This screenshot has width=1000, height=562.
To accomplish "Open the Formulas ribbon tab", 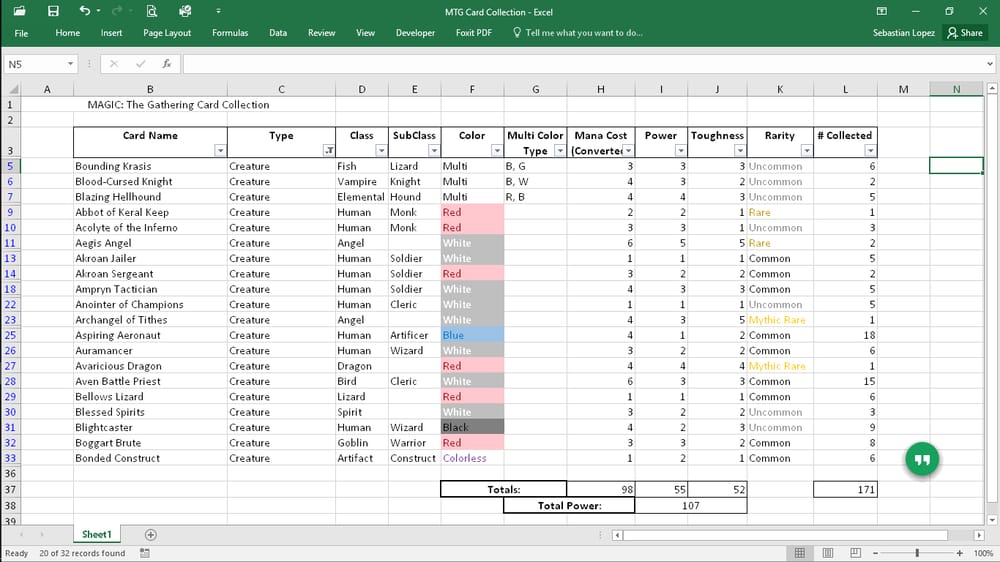I will (230, 33).
